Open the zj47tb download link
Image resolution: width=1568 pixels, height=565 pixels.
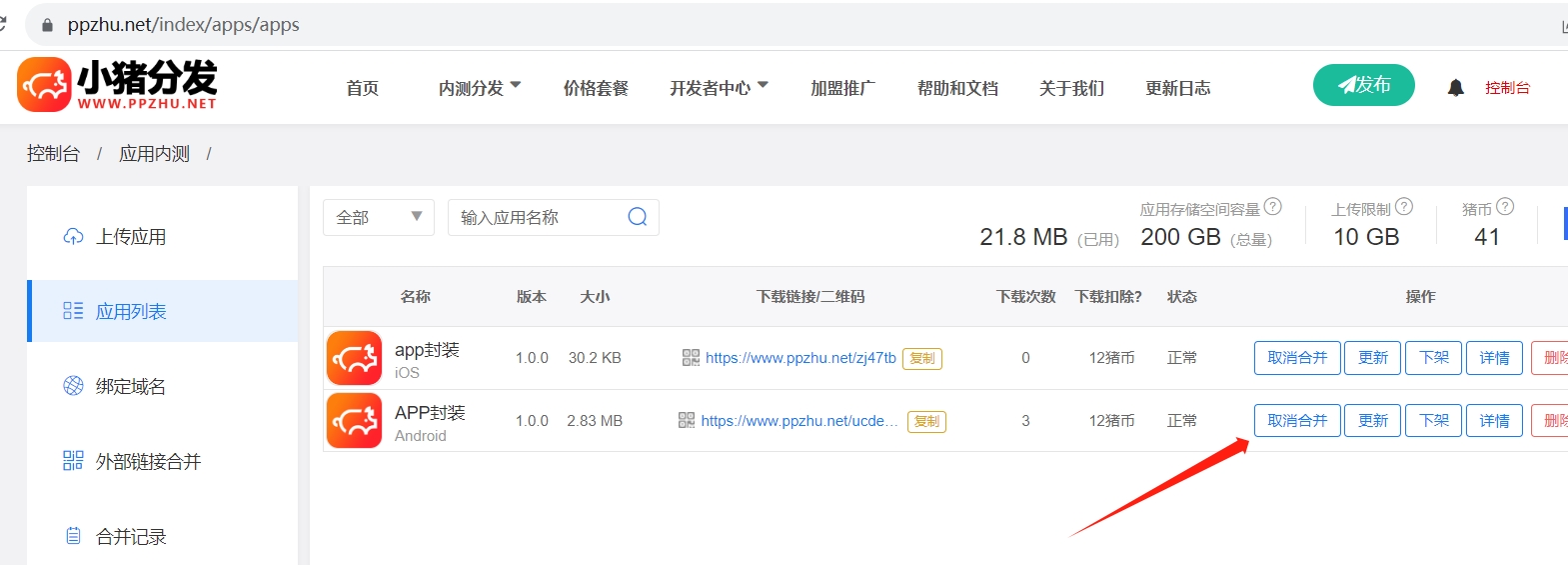tap(800, 358)
